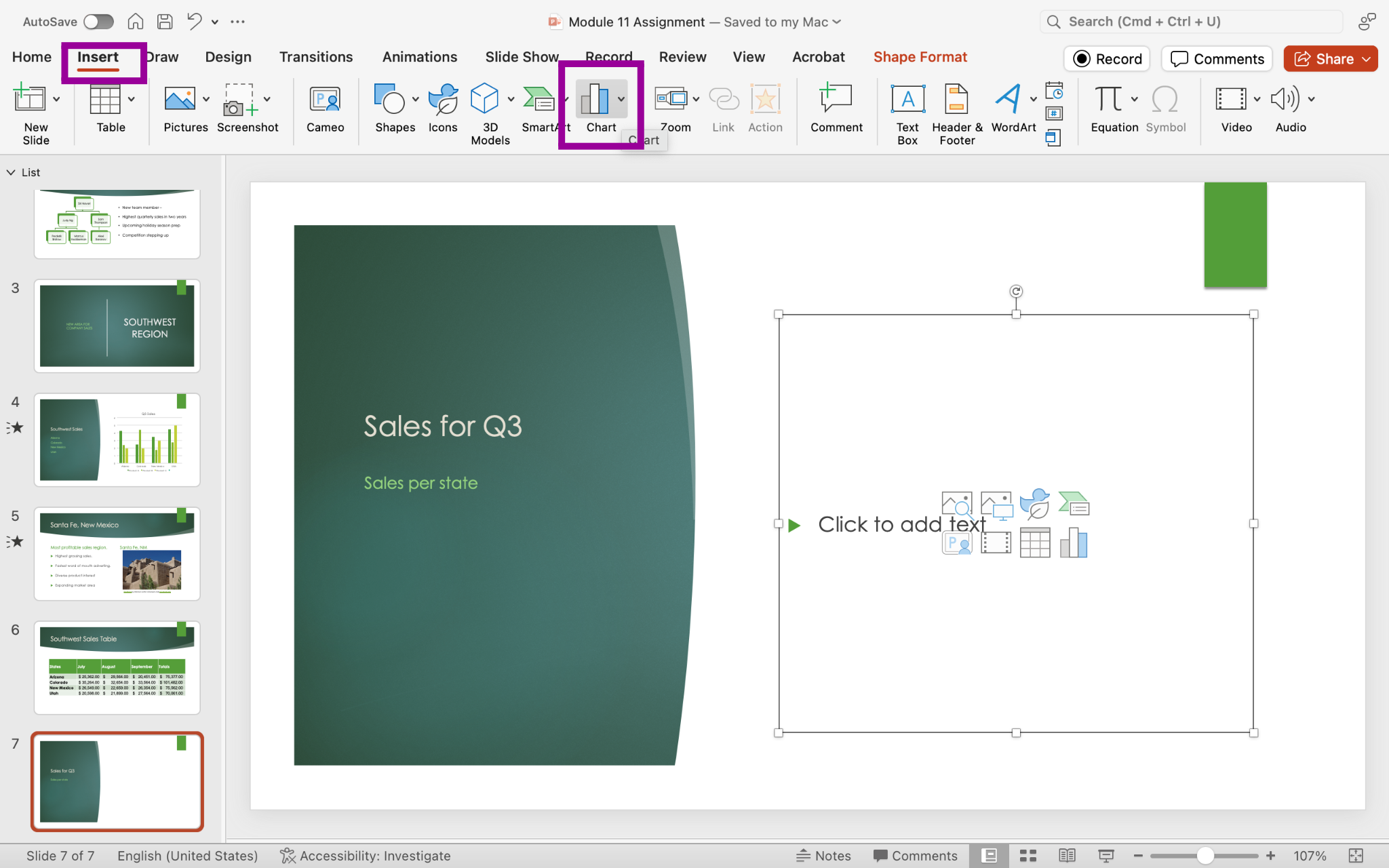Image resolution: width=1389 pixels, height=868 pixels.
Task: Insert Audio from ribbon
Action: [x=1285, y=99]
